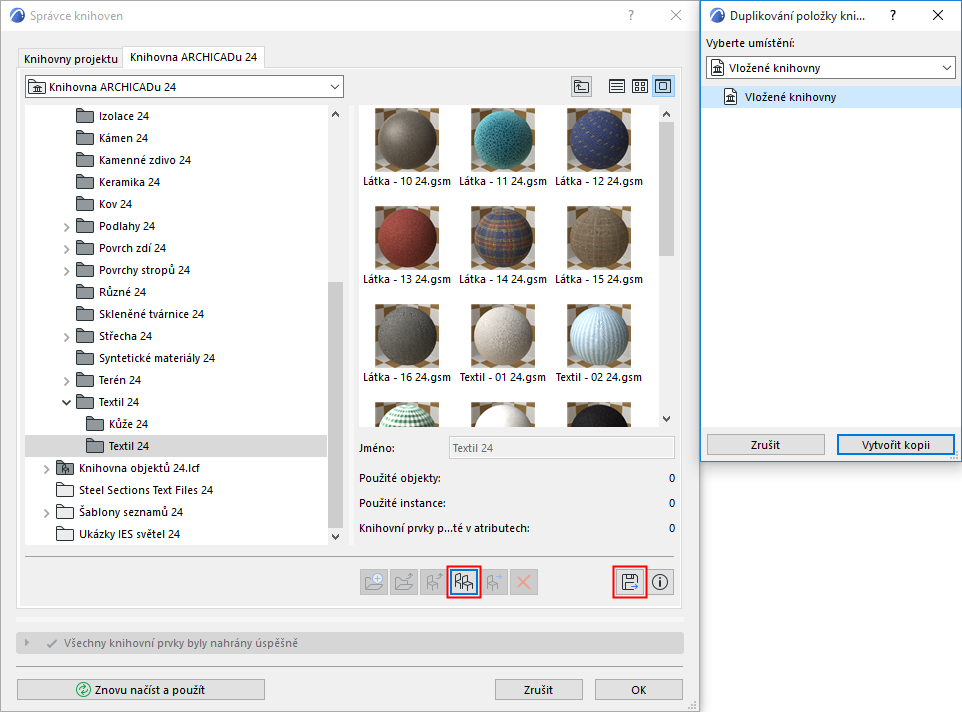Select the Syntetické materiály 24 folder
This screenshot has width=962, height=712.
145,358
